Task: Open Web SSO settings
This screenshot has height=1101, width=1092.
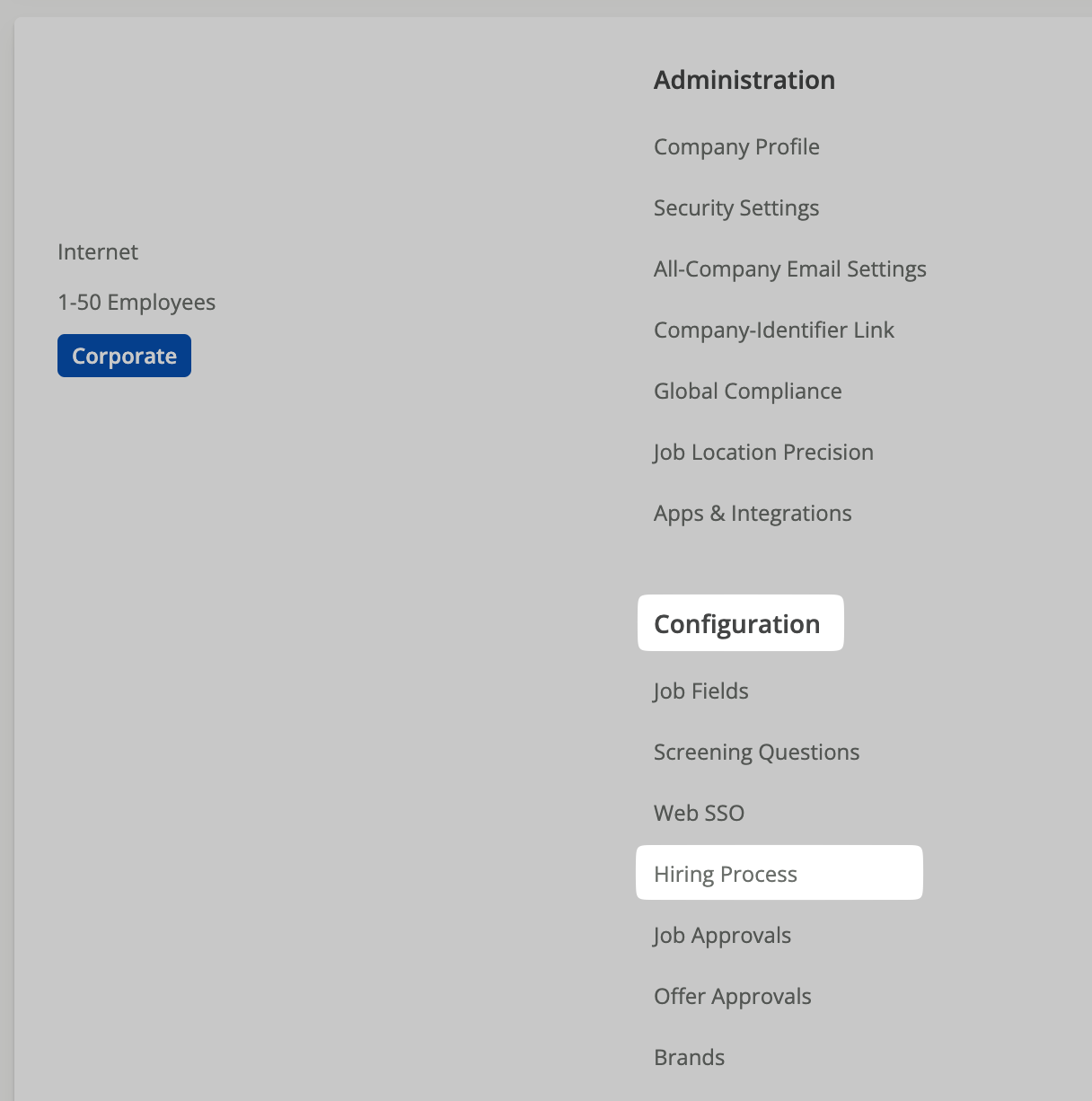Action: (699, 813)
